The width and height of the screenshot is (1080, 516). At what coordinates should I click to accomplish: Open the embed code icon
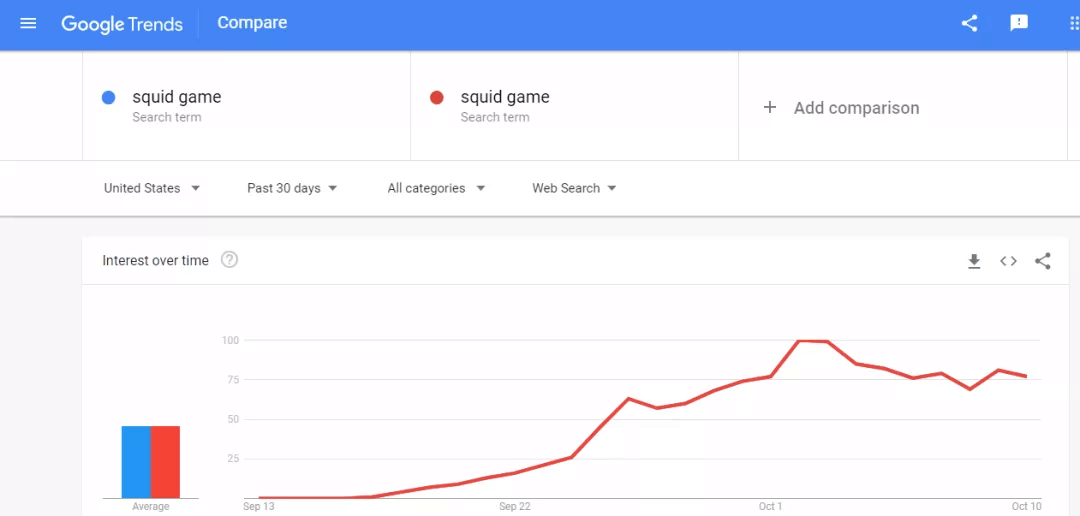pos(1008,261)
